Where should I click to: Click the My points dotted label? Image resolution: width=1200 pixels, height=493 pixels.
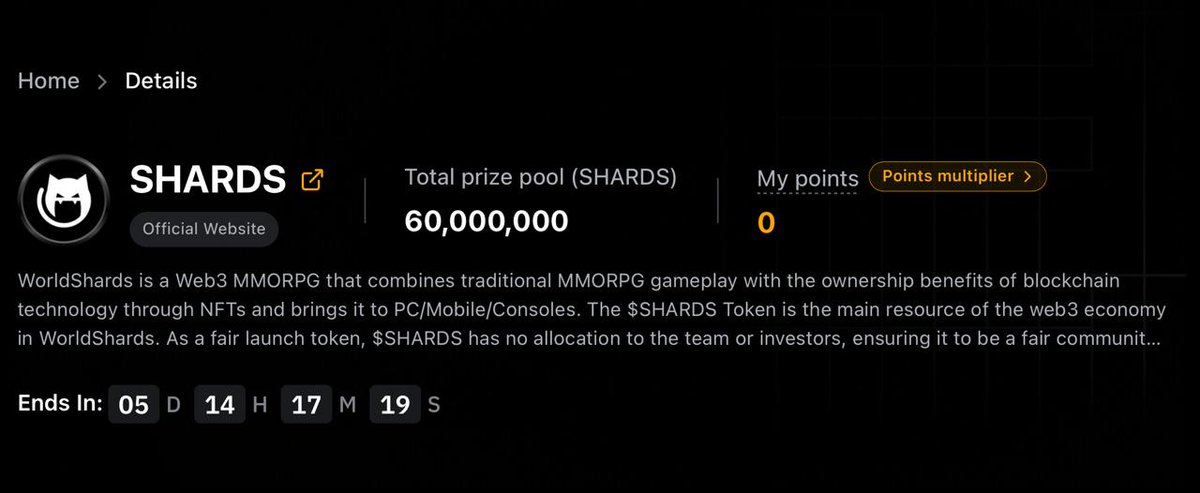pyautogui.click(x=807, y=179)
